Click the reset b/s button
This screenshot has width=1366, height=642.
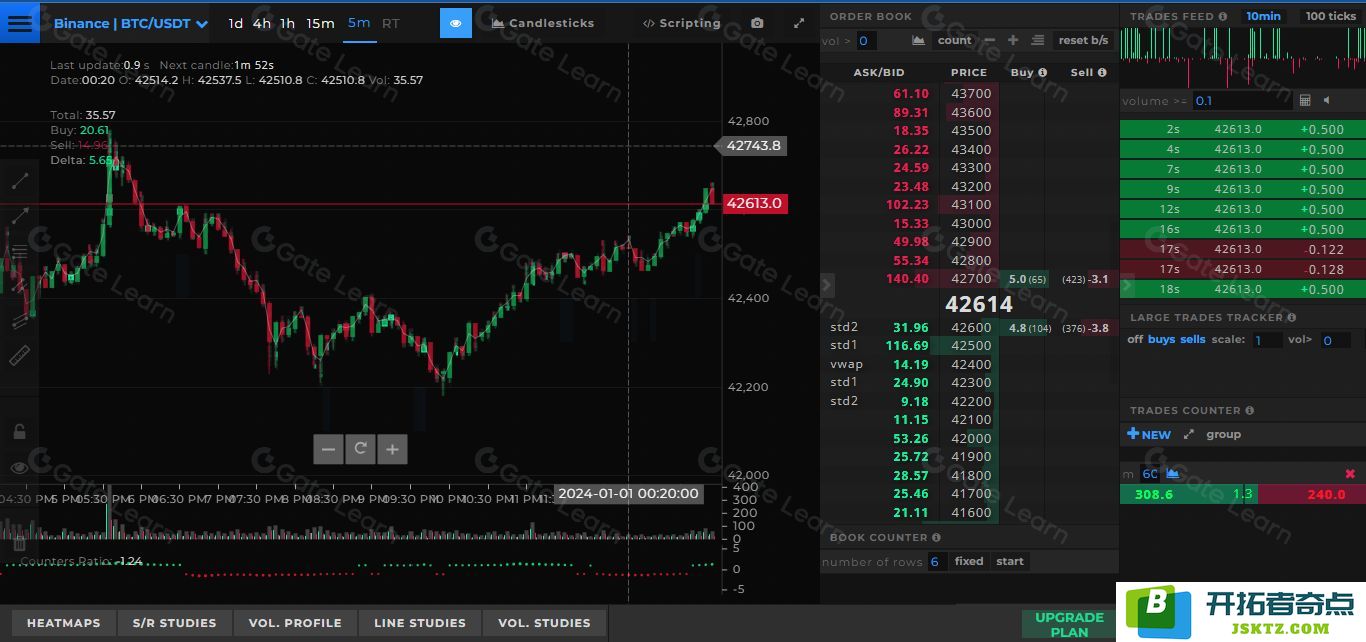(1083, 41)
